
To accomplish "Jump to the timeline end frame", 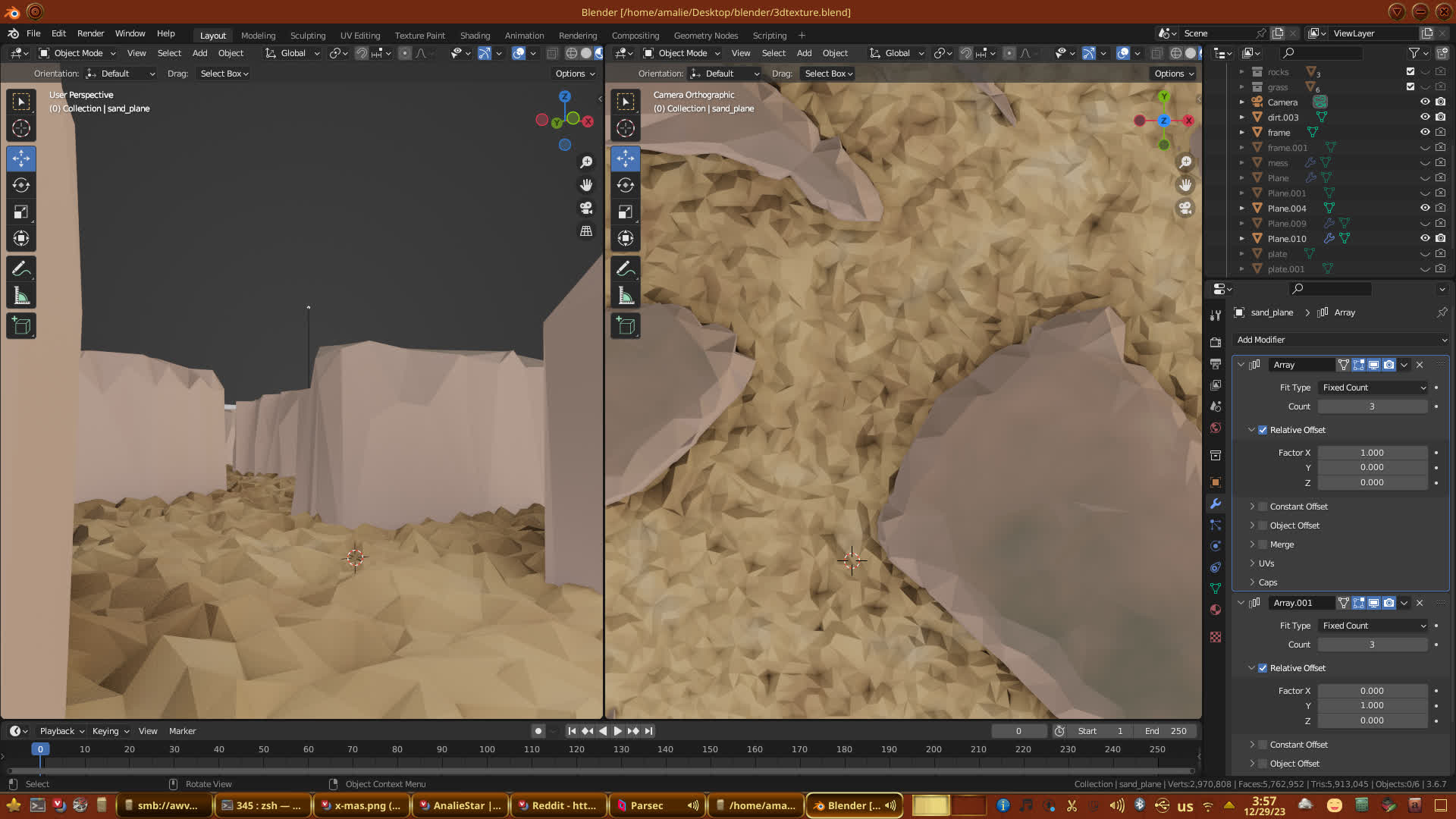I will point(648,731).
